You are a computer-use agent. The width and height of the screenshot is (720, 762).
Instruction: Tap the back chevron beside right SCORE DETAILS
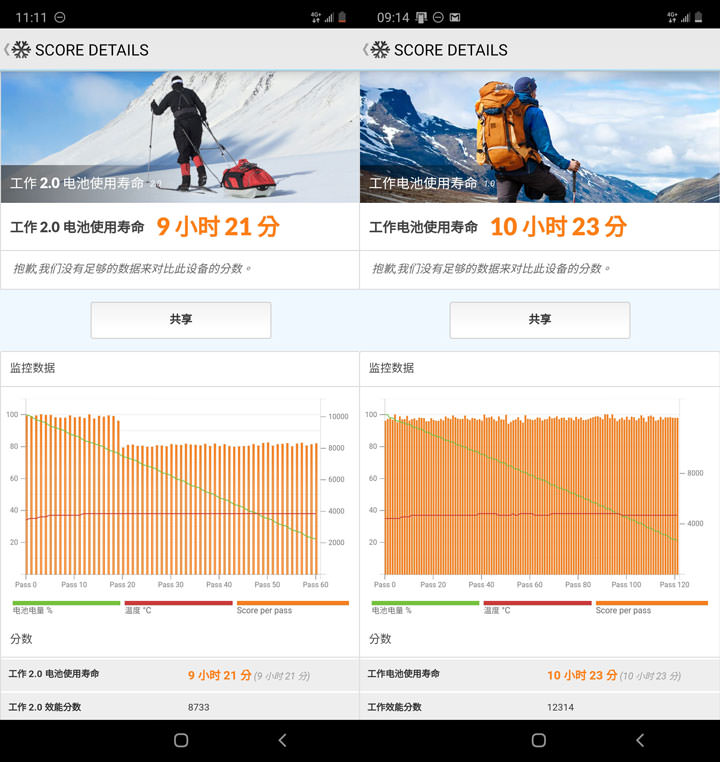(365, 50)
